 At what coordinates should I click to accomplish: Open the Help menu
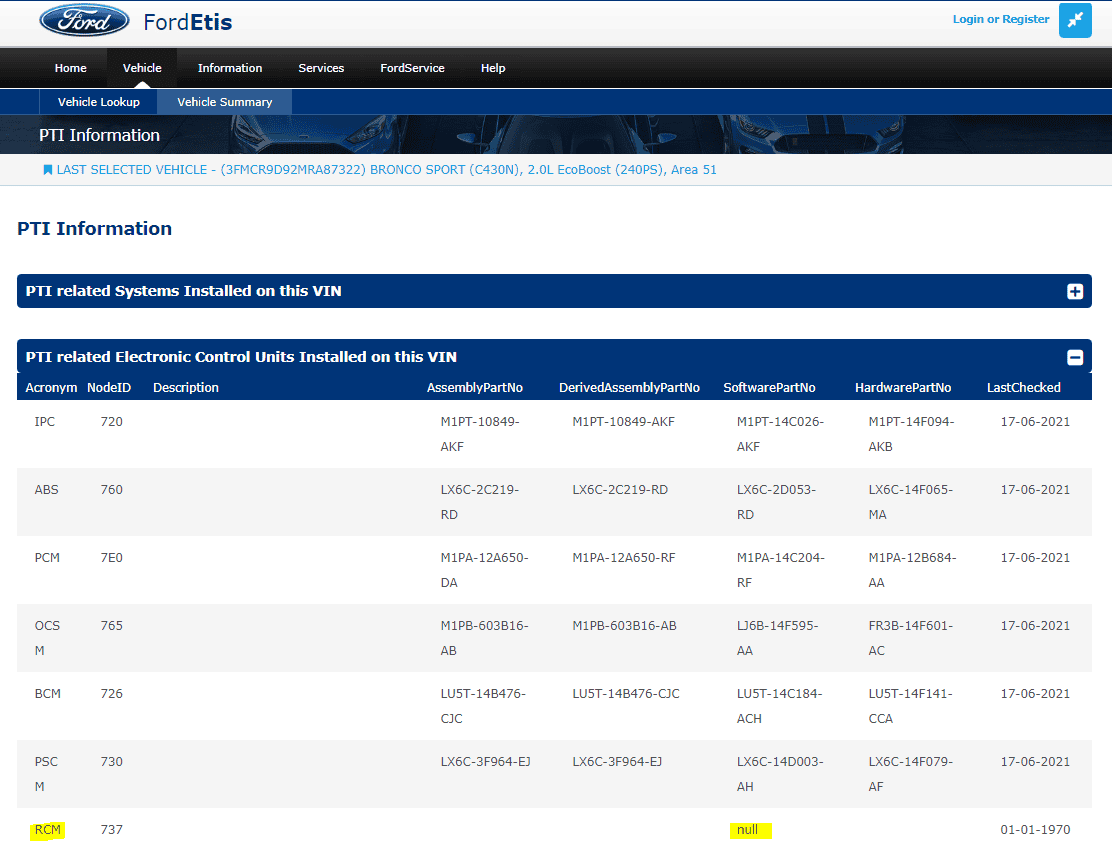tap(493, 68)
